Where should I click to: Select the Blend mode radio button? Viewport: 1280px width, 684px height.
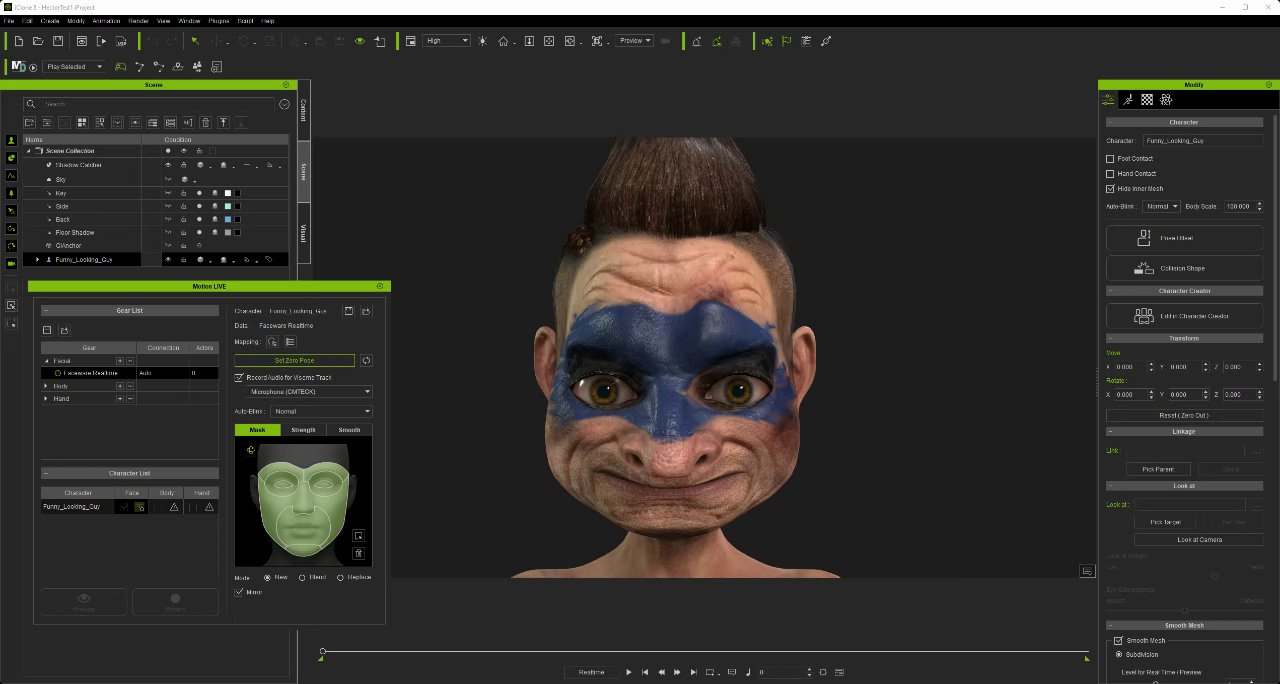(x=302, y=577)
